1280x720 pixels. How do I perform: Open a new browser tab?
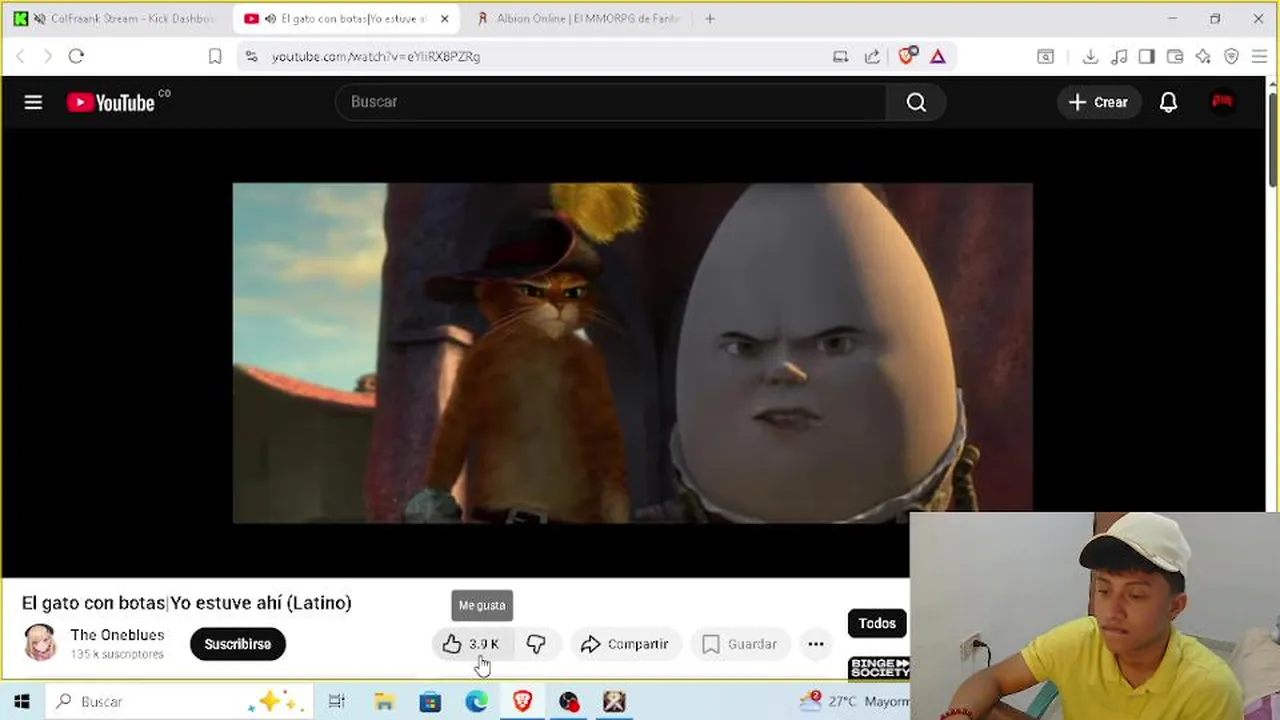pyautogui.click(x=709, y=19)
